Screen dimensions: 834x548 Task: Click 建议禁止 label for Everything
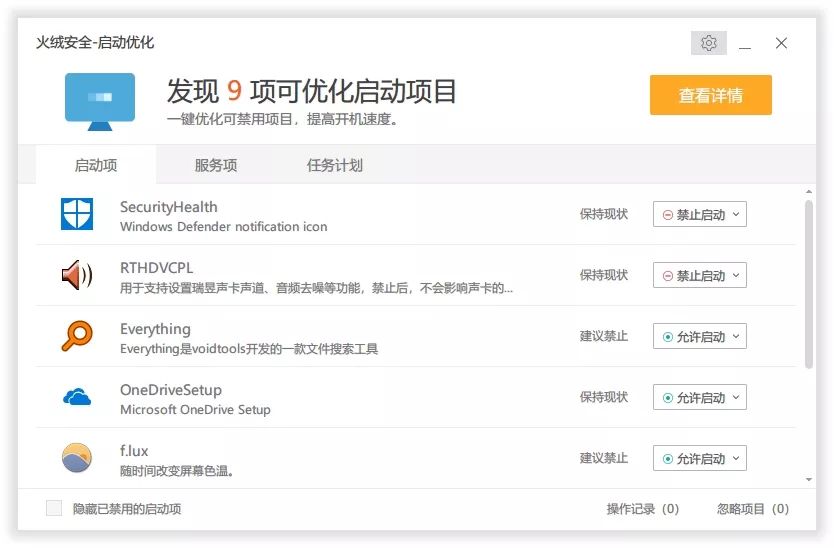[604, 336]
